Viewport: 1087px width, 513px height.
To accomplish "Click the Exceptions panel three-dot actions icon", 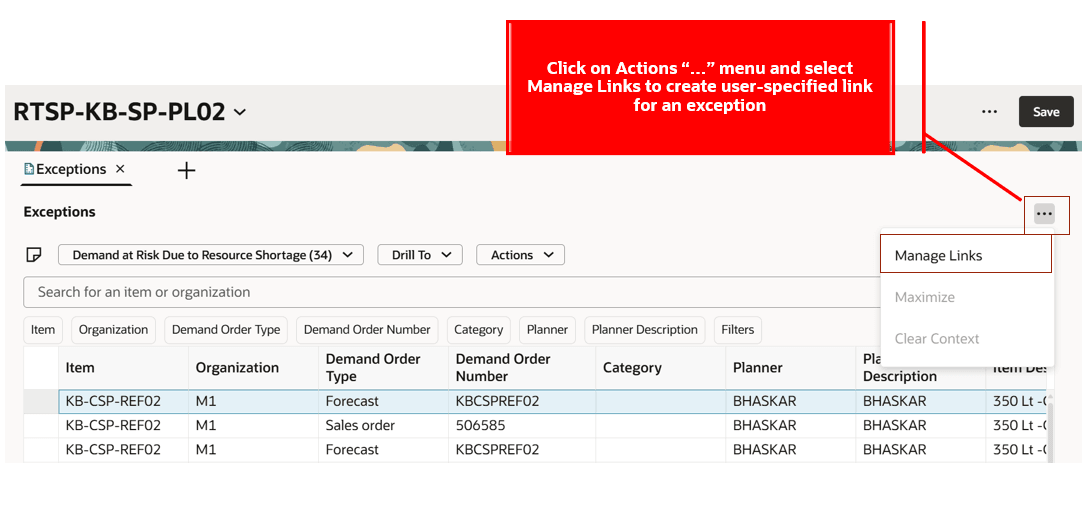I will click(1045, 214).
